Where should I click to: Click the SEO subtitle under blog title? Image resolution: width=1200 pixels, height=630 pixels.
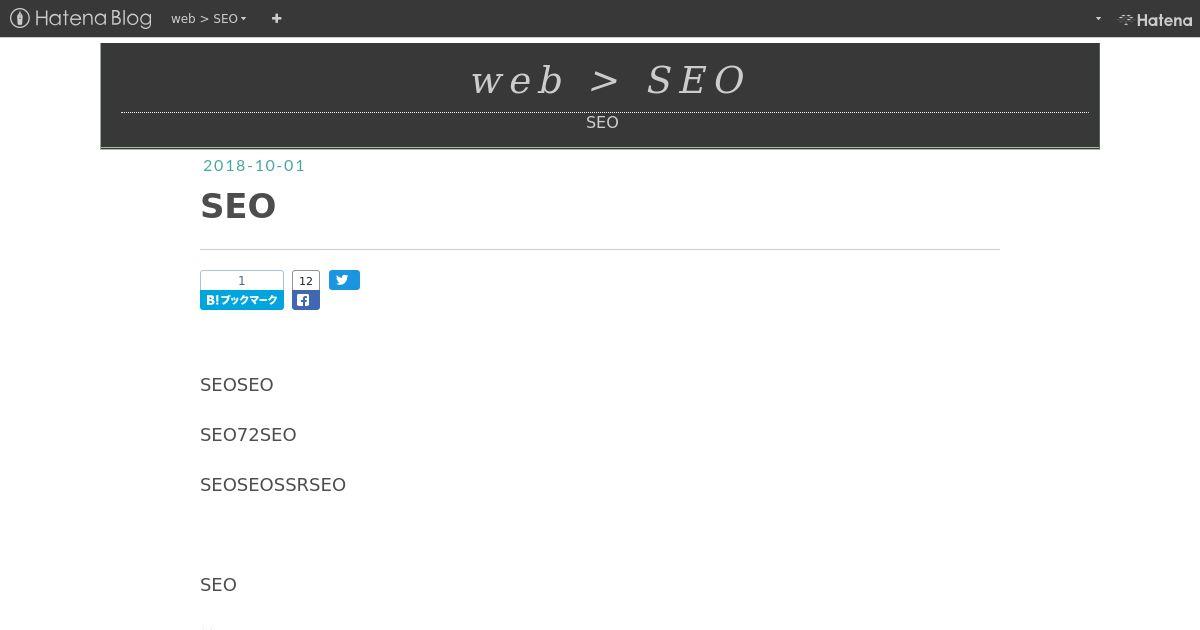click(x=602, y=122)
